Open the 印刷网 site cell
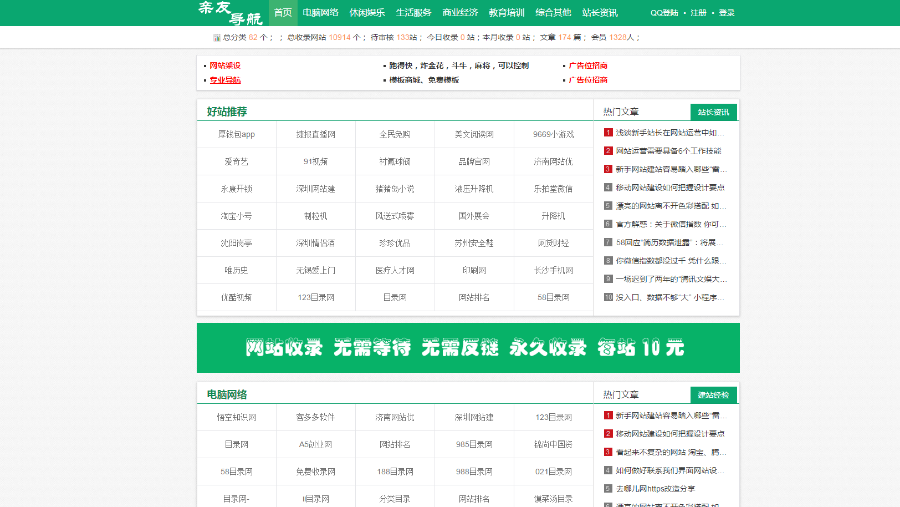 (474, 270)
